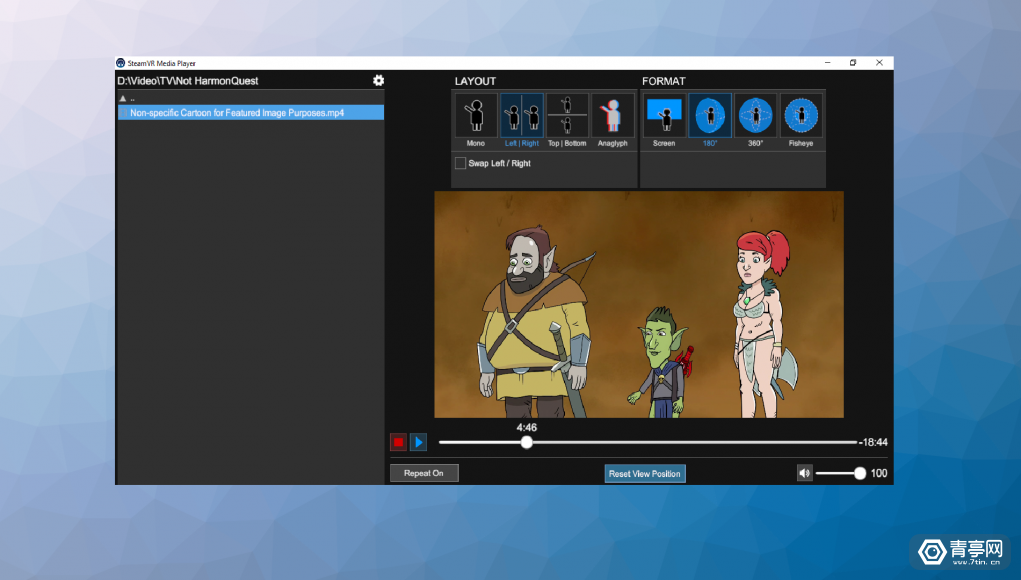This screenshot has width=1021, height=580.
Task: Mute audio with the speaker icon
Action: click(805, 474)
